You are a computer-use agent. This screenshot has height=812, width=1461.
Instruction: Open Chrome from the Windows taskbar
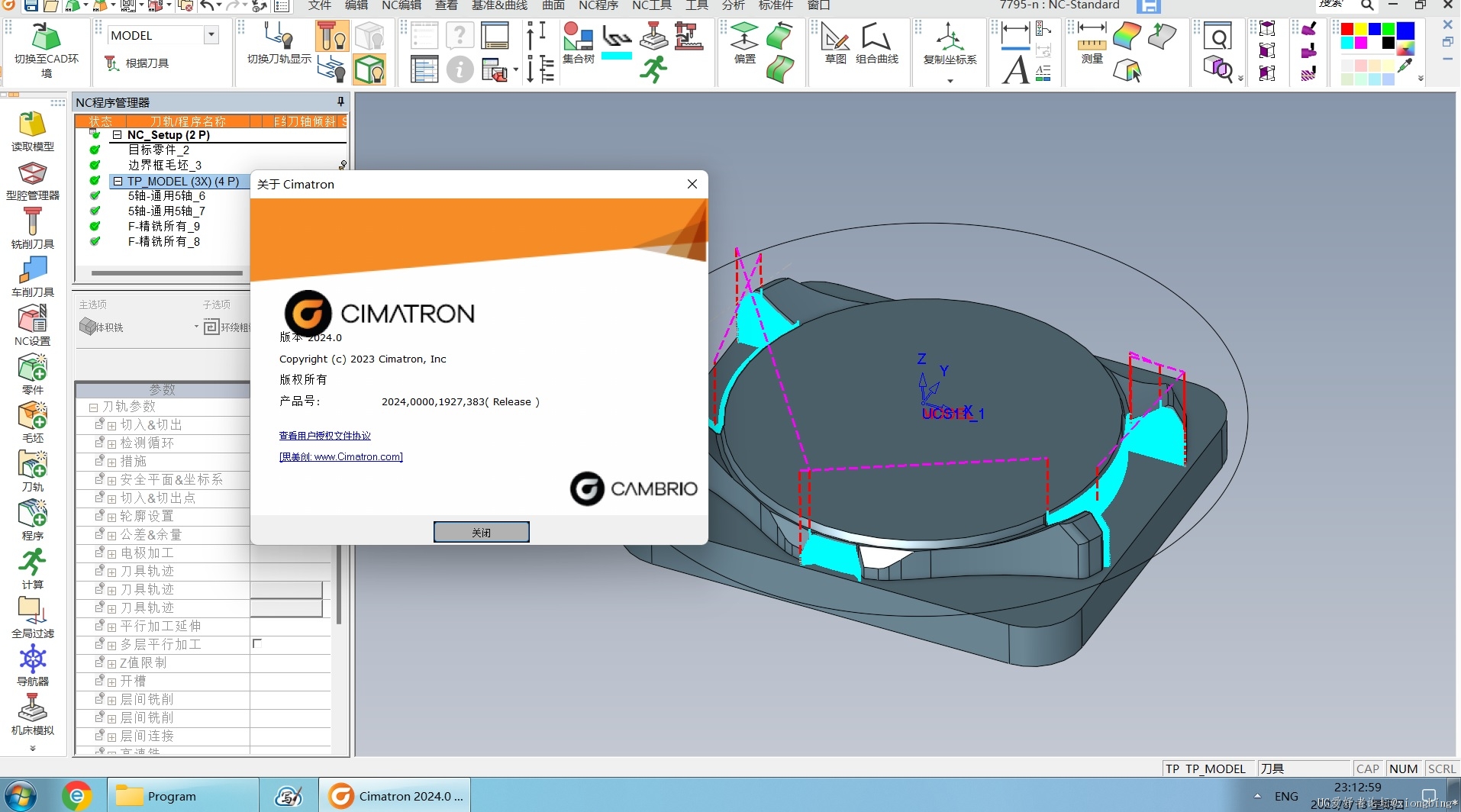pos(76,796)
